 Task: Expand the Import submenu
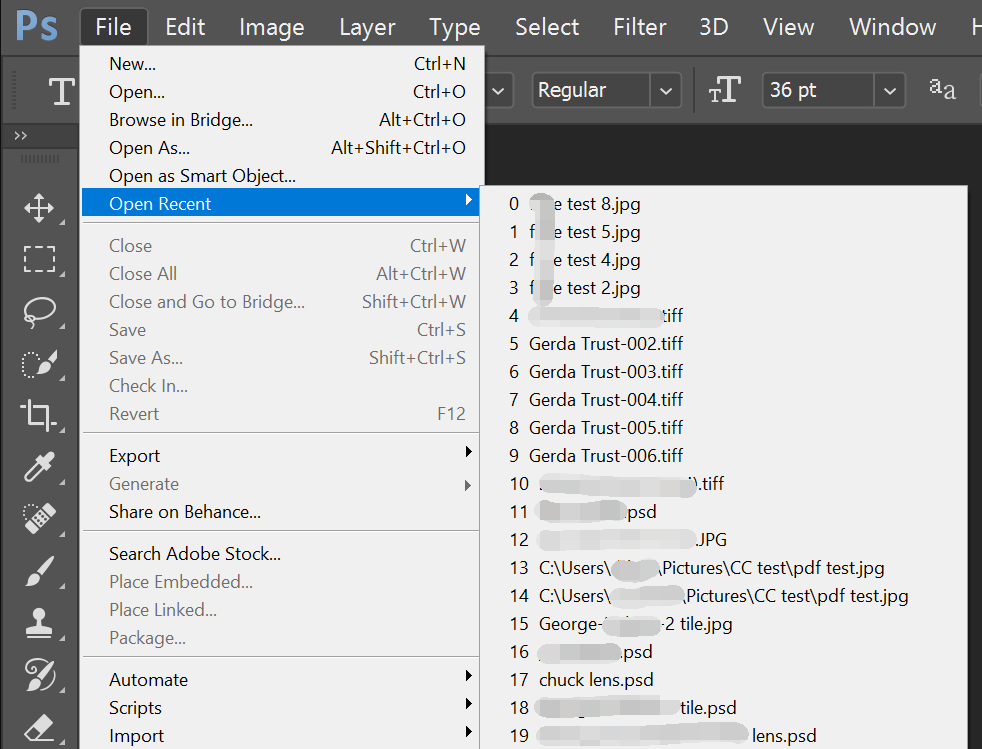coord(281,735)
